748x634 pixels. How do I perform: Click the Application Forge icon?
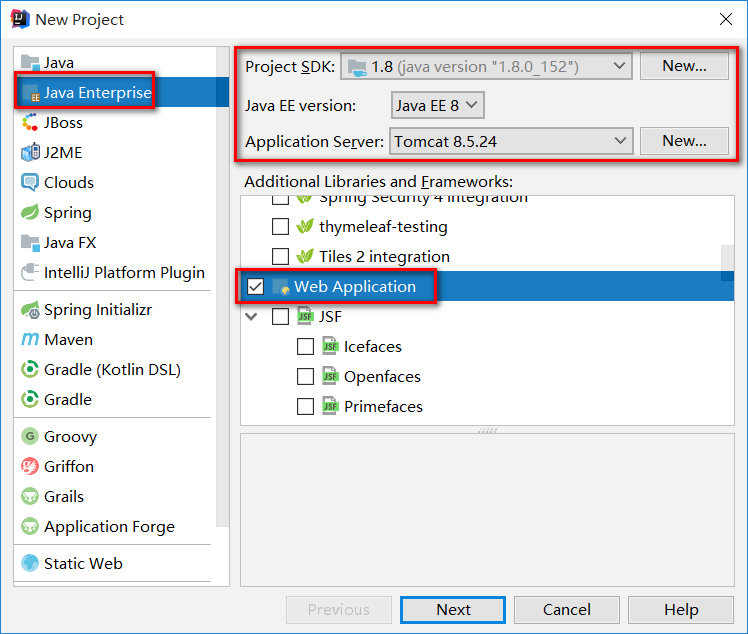(x=30, y=527)
